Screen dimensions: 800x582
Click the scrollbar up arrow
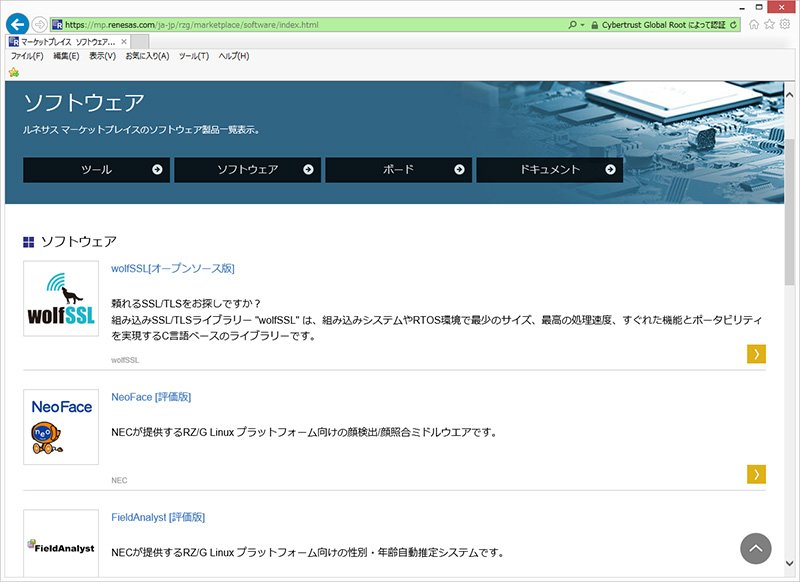pyautogui.click(x=789, y=95)
